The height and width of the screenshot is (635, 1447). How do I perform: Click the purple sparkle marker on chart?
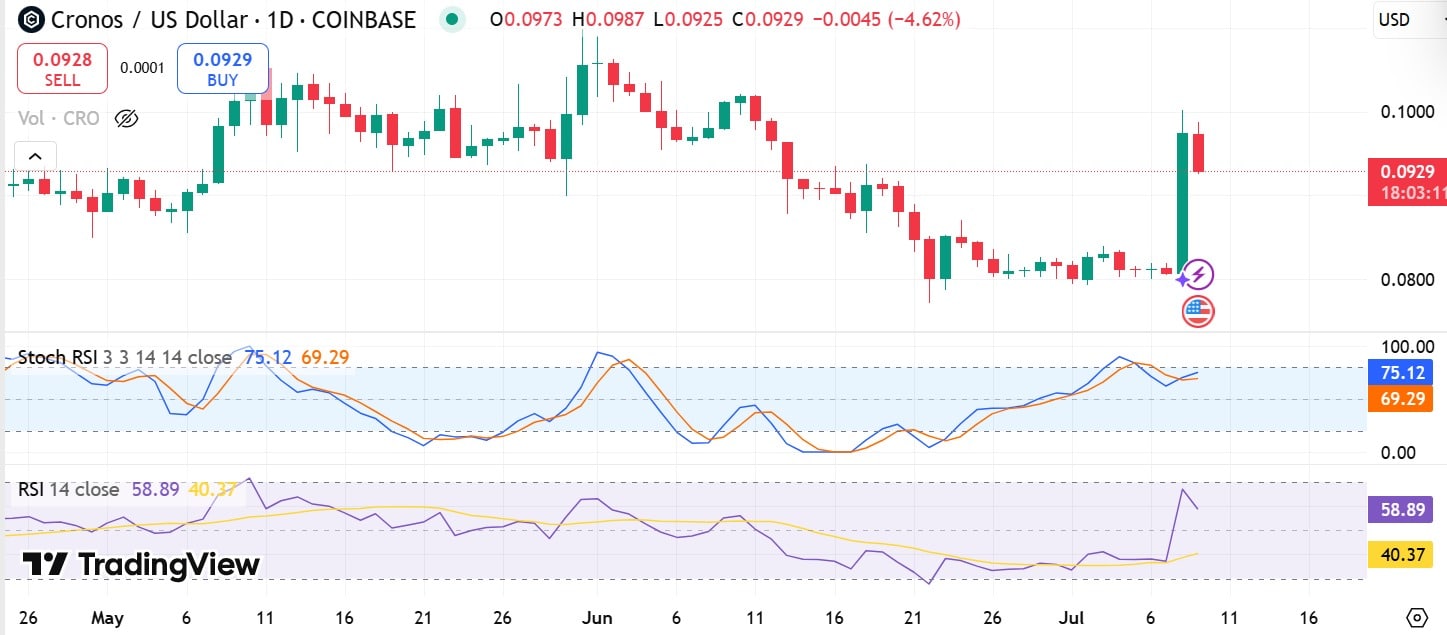click(1183, 279)
